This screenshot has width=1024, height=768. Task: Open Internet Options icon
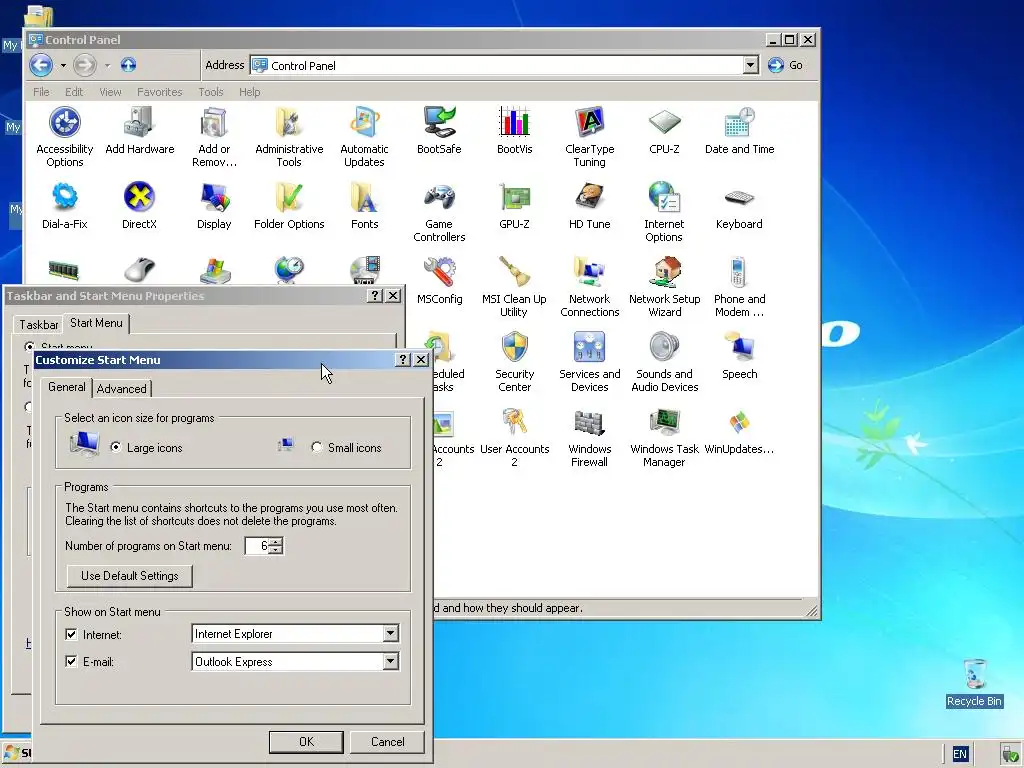coord(664,212)
